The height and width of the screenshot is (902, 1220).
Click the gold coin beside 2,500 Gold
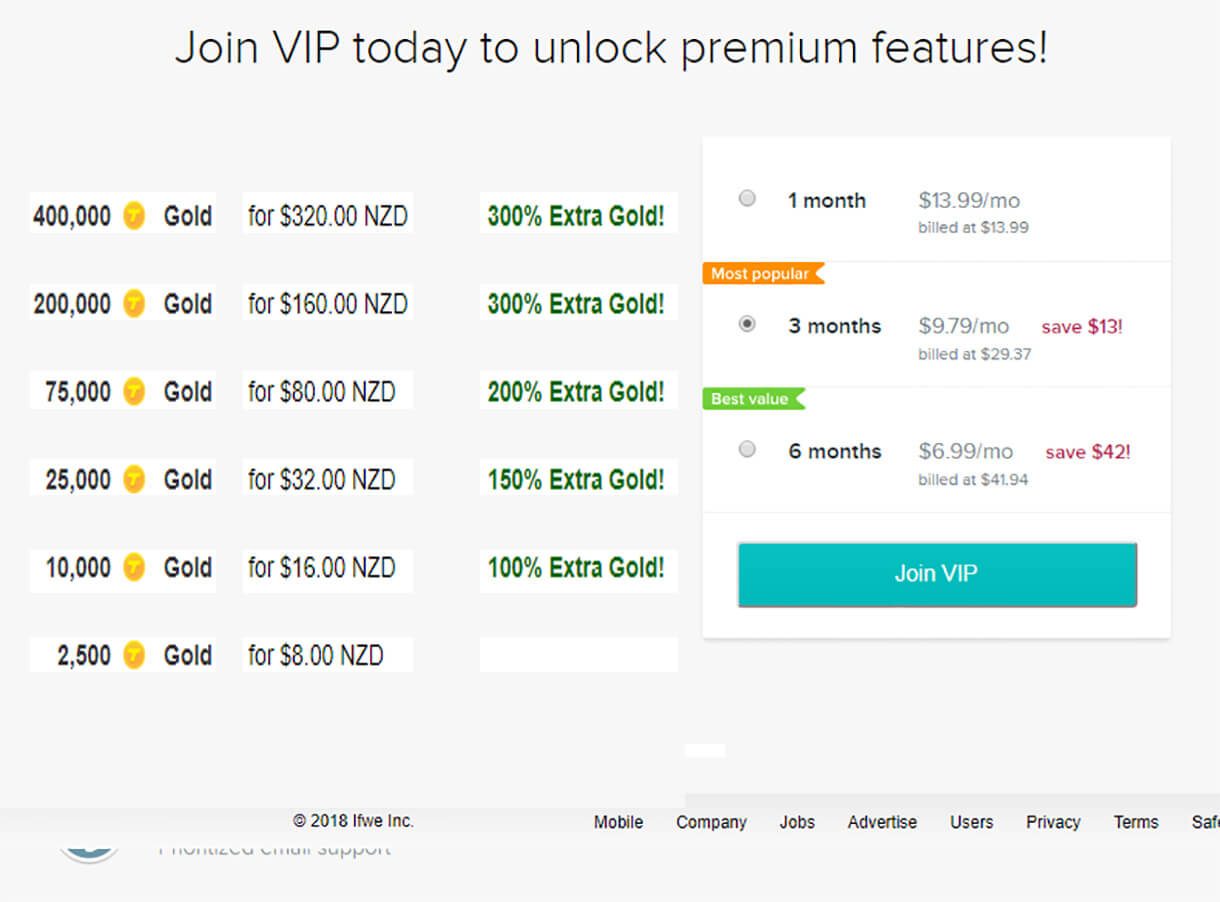[134, 655]
